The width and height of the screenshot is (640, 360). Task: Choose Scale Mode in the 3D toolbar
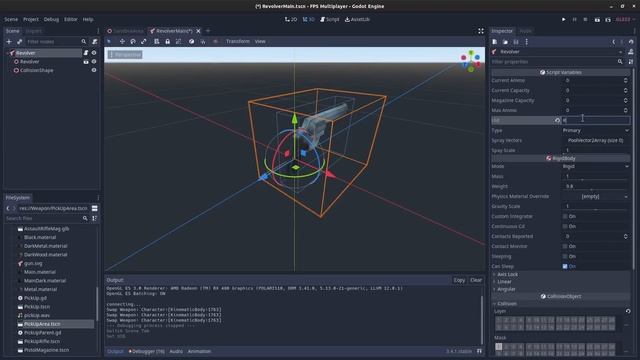point(144,41)
